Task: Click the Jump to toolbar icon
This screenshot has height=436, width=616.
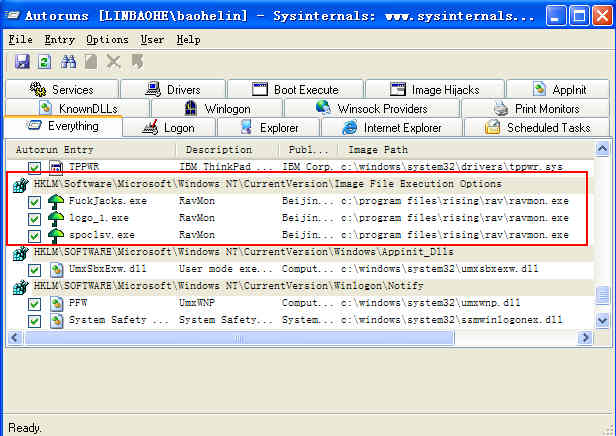Action: coord(138,62)
